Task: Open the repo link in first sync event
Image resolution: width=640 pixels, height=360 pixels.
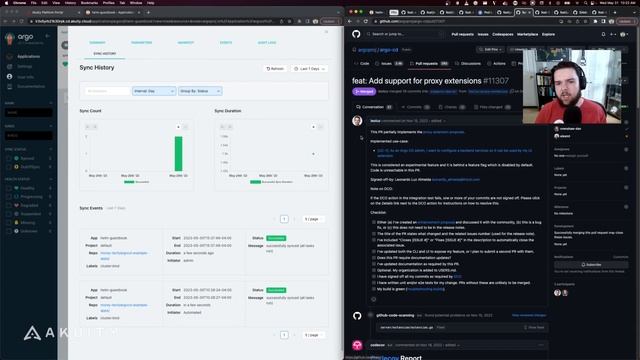Action: click(123, 256)
